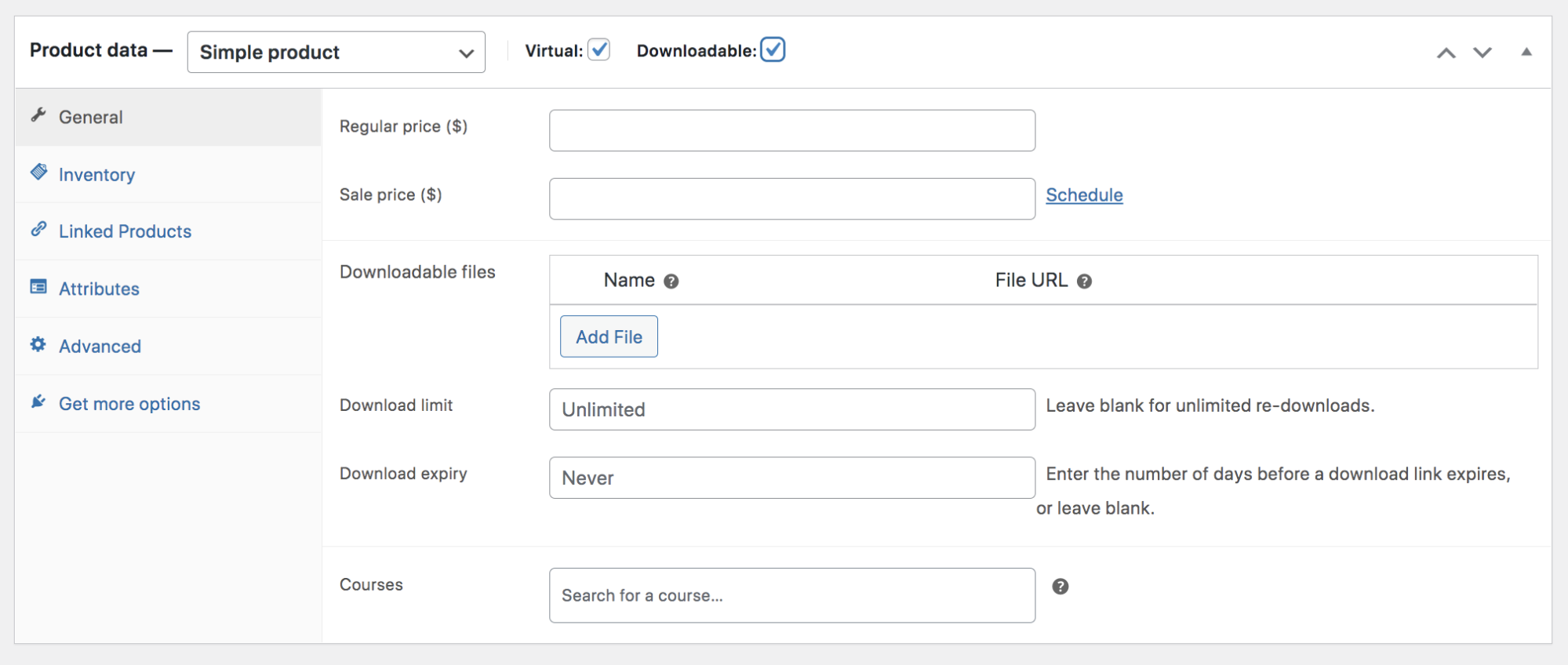Switch to the Inventory tab

click(x=168, y=174)
